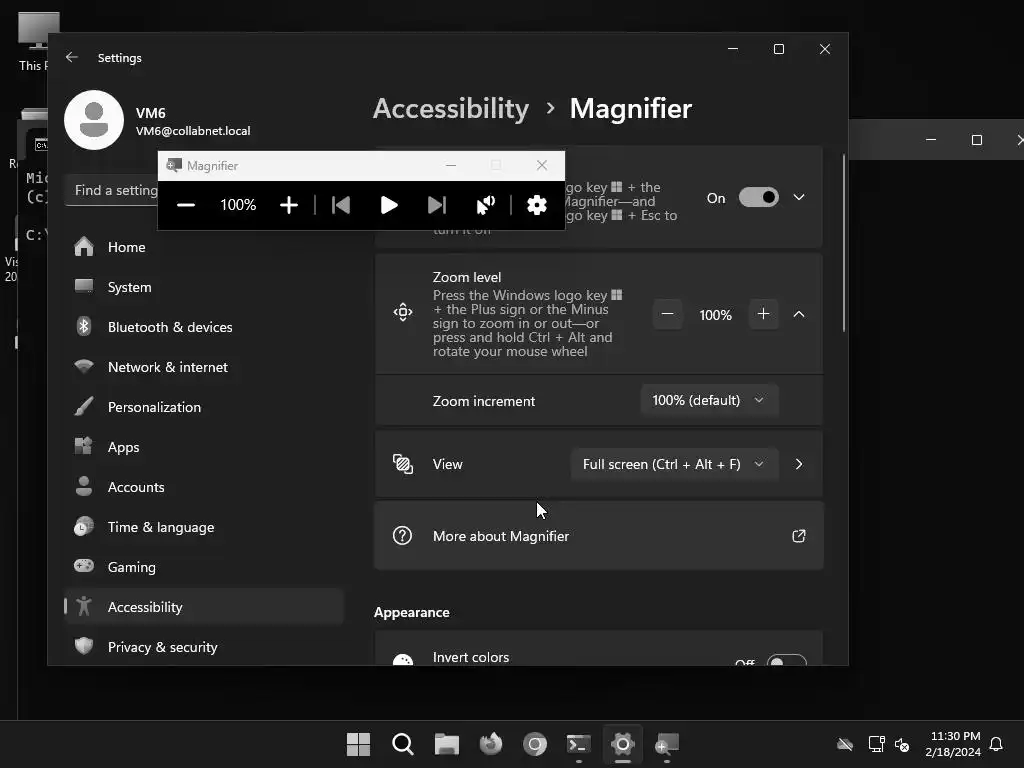Open Bluetooth & devices settings
Screen dimensions: 1024x768
coord(204,327)
